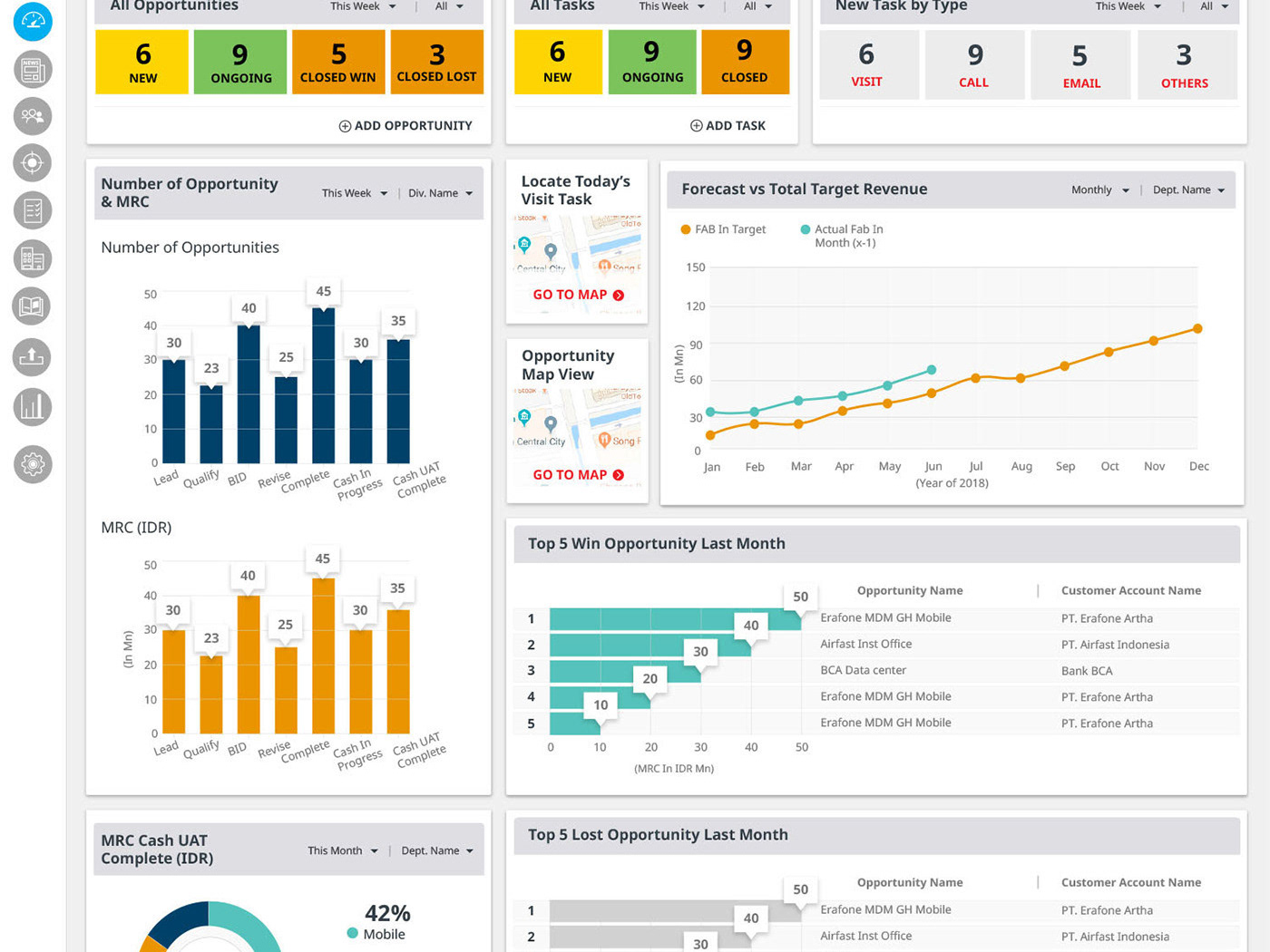Expand the Monthly dropdown in Forecast panel
Viewport: 1270px width, 952px height.
point(1099,190)
